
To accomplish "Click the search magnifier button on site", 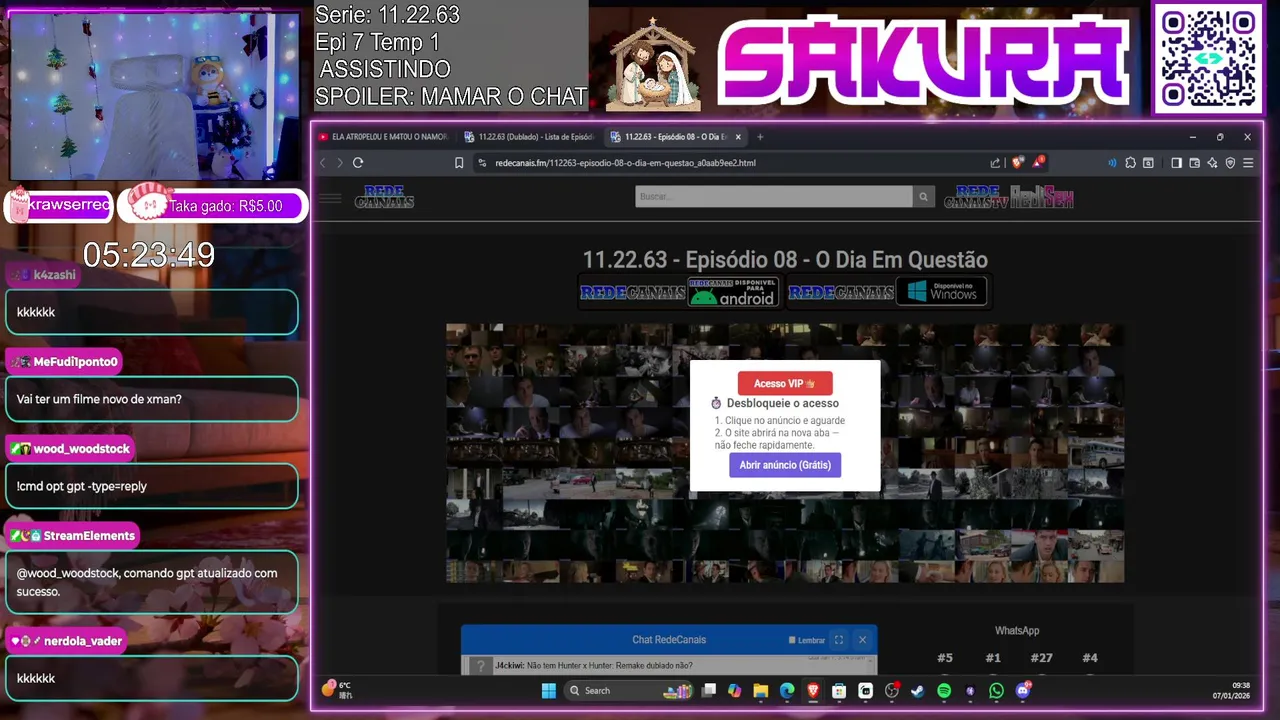I will pos(924,197).
